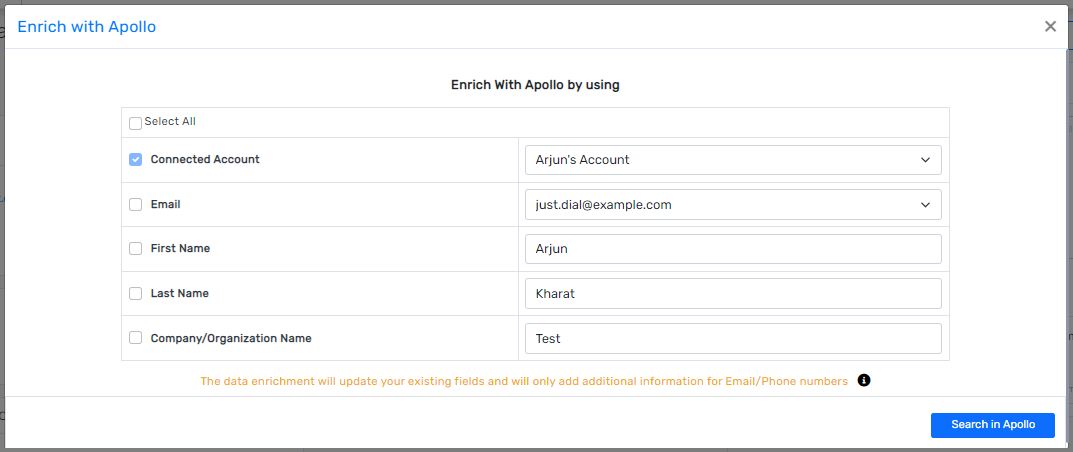Click the Search in Apollo button
The width and height of the screenshot is (1073, 452).
[992, 425]
